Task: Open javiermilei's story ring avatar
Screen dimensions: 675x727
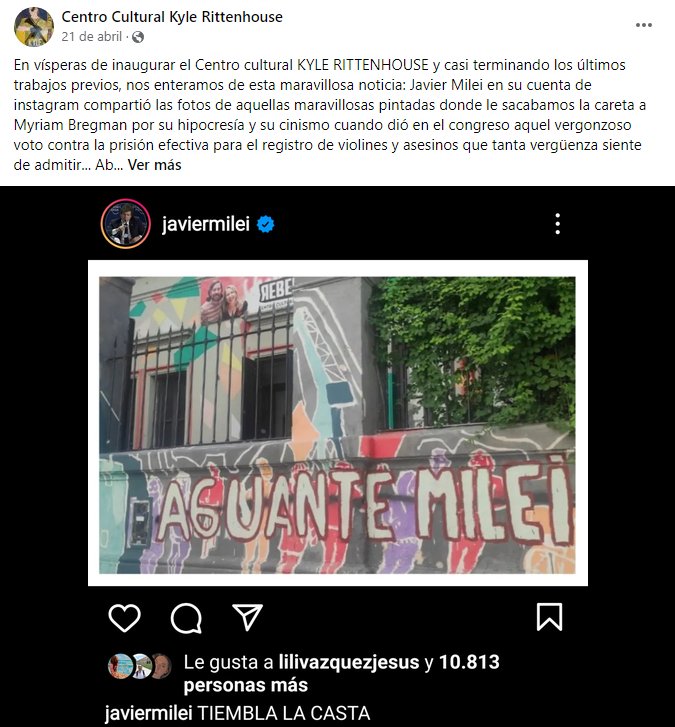Action: click(126, 224)
